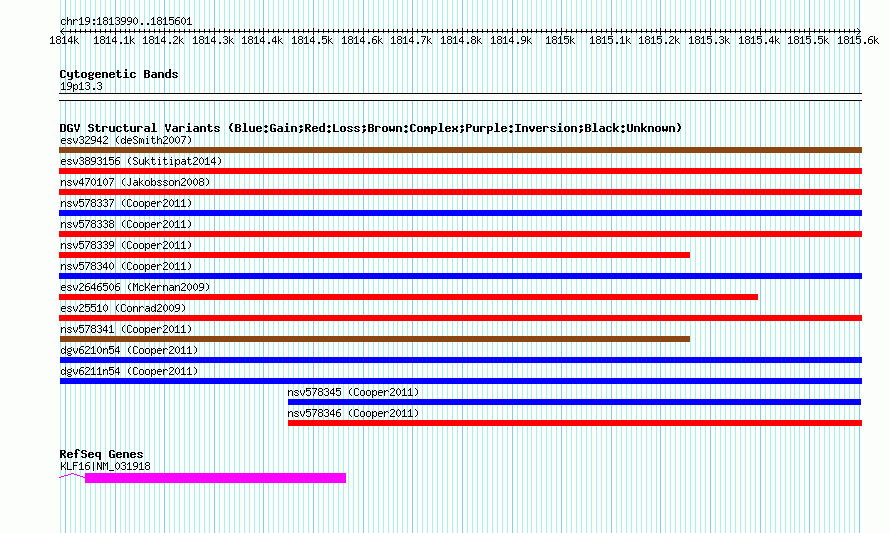Click the 1814.8k ruler tick label
The image size is (890, 533).
click(461, 40)
